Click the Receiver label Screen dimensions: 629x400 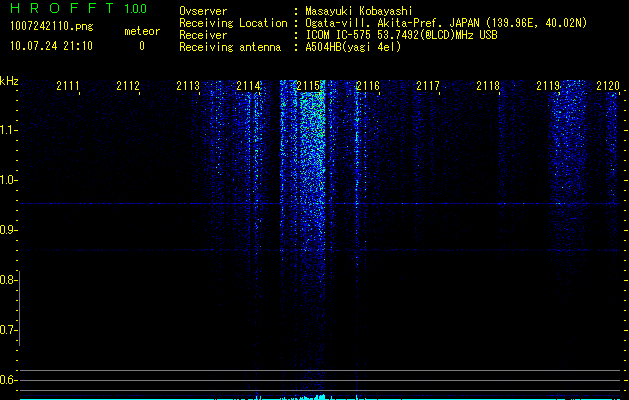tap(203, 35)
